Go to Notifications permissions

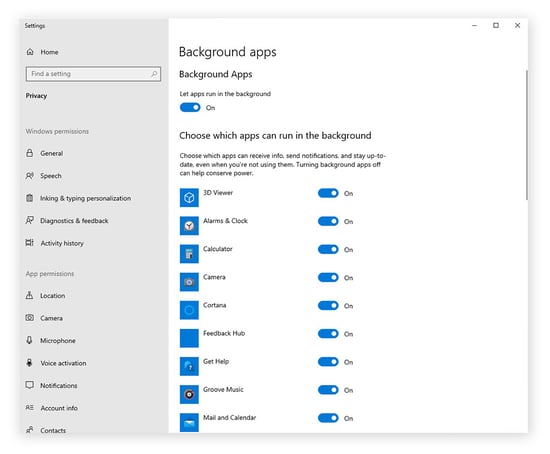click(x=59, y=386)
